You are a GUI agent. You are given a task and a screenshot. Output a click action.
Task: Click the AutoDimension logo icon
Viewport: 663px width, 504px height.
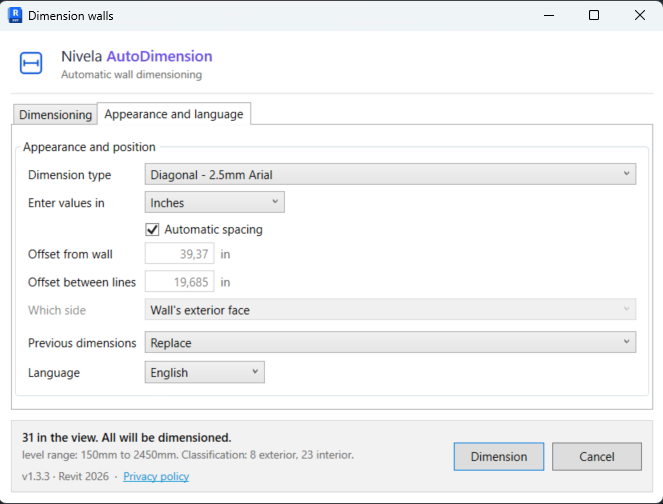point(31,63)
